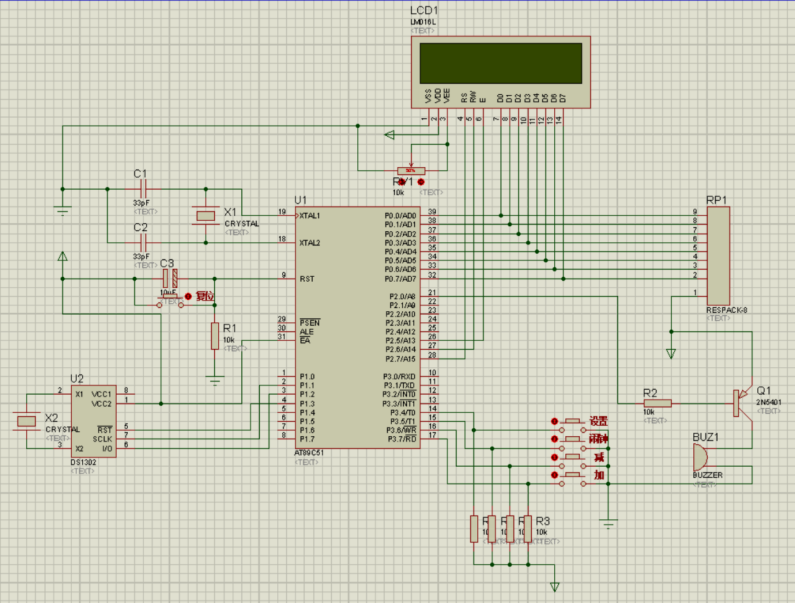
Task: Select power terminal below RP1 pin 1
Action: (x=671, y=354)
